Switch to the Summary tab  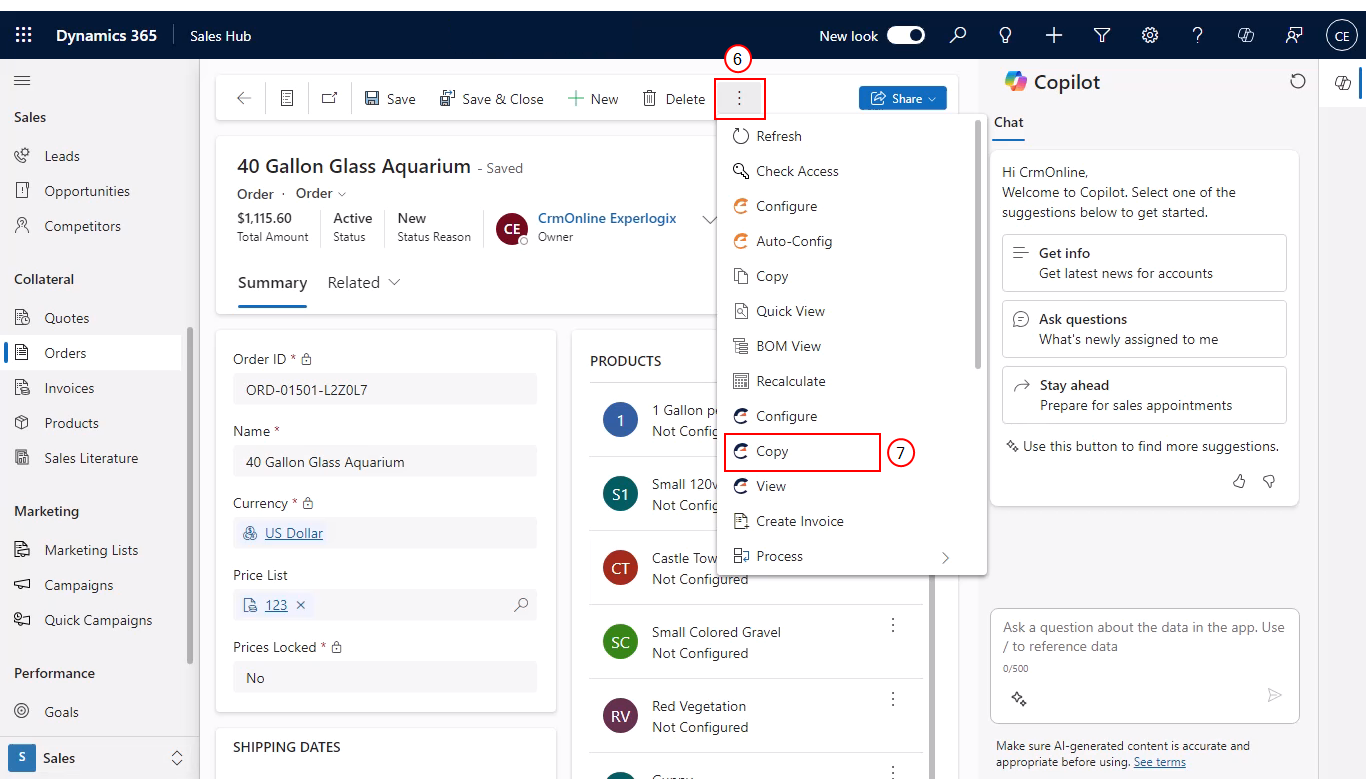coord(272,283)
